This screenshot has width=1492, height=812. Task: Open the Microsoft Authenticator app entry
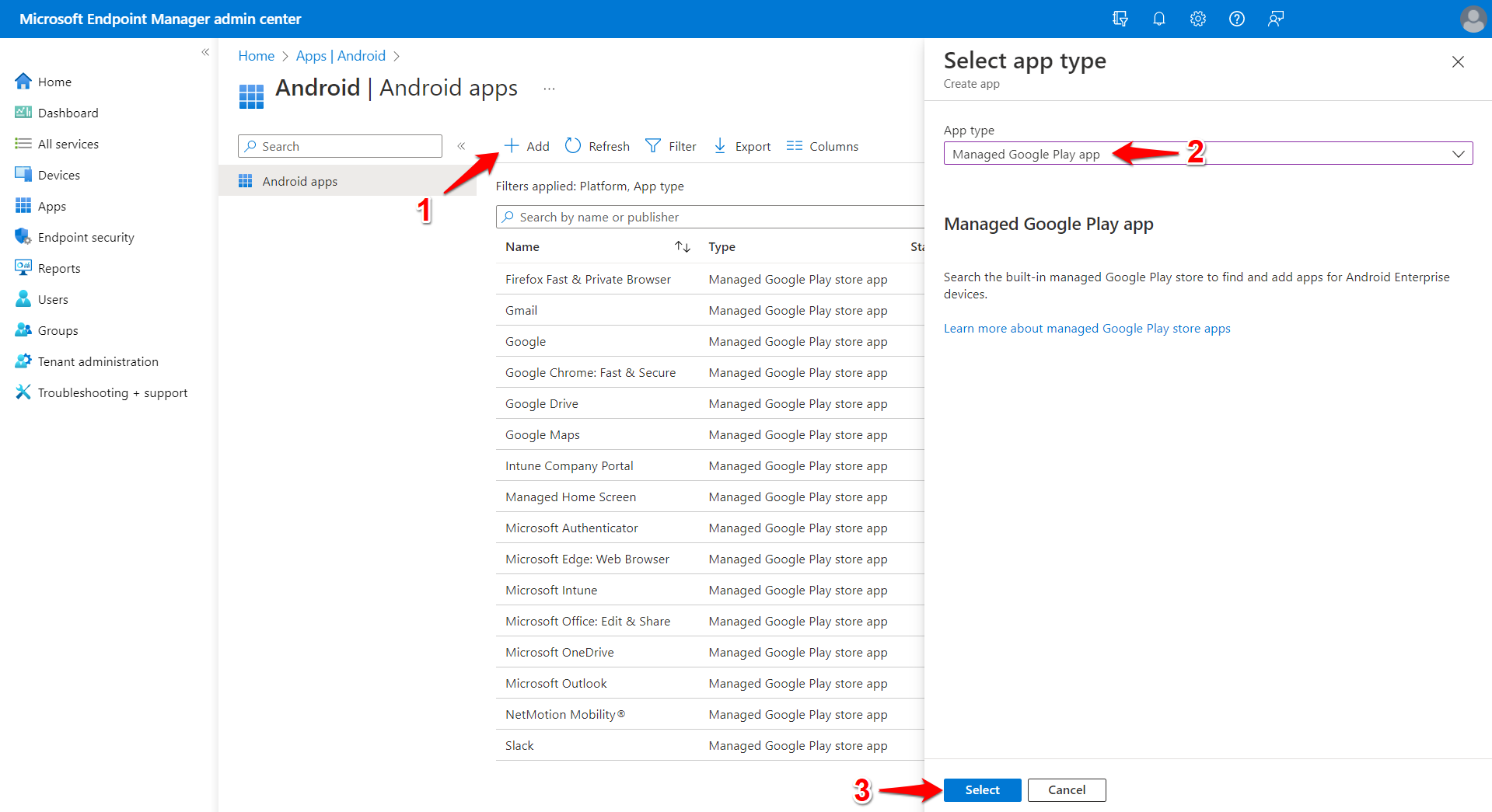571,528
